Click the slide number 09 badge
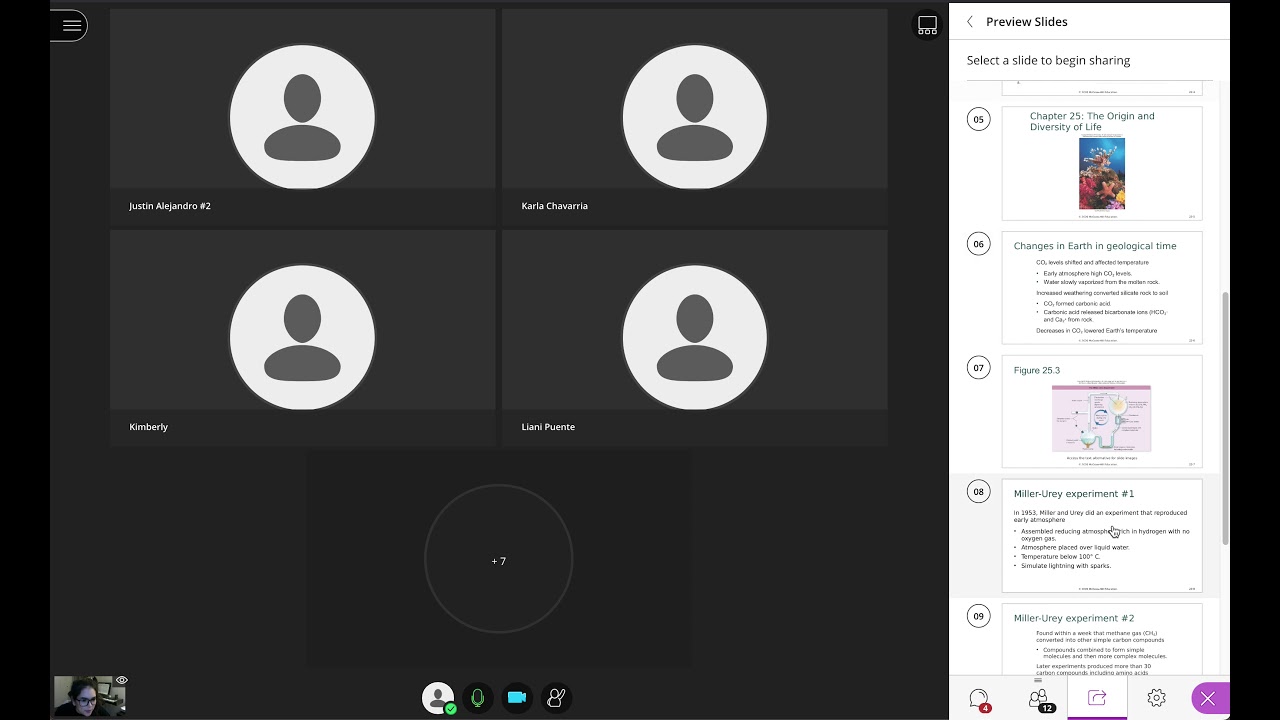The height and width of the screenshot is (720, 1280). (x=978, y=615)
